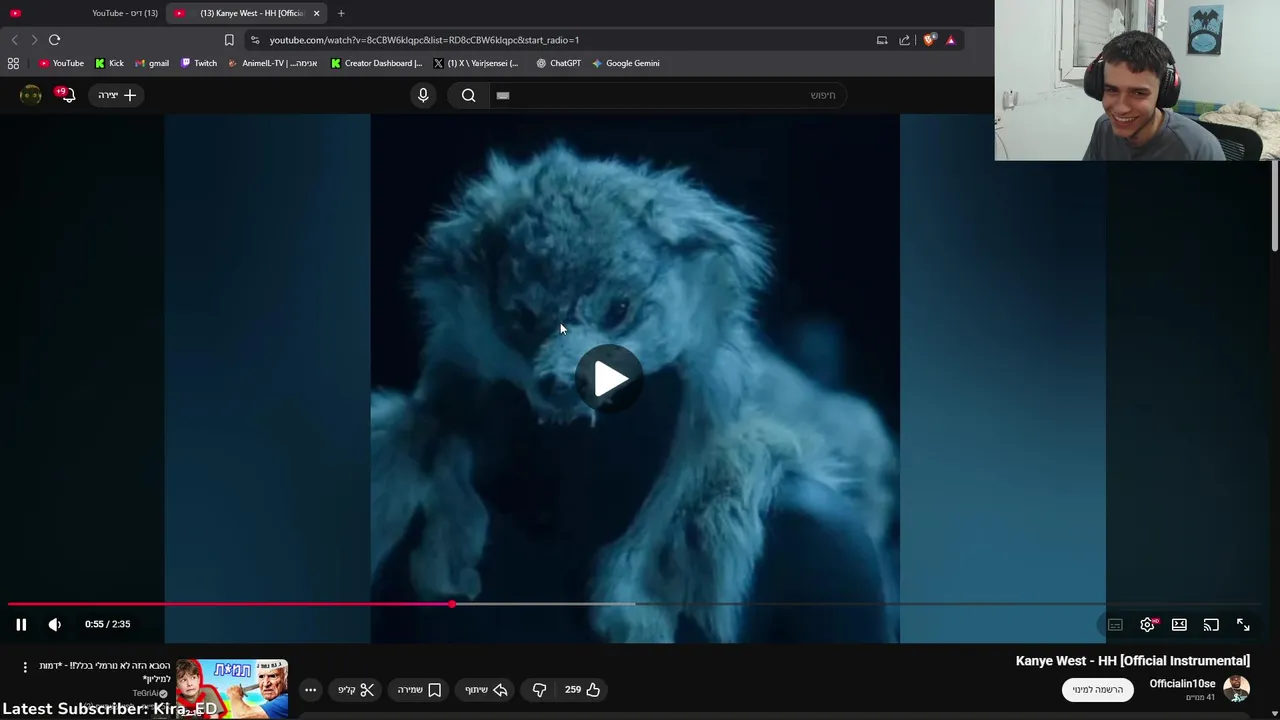The width and height of the screenshot is (1280, 720).
Task: Open Brave Shields lion icon
Action: (929, 40)
